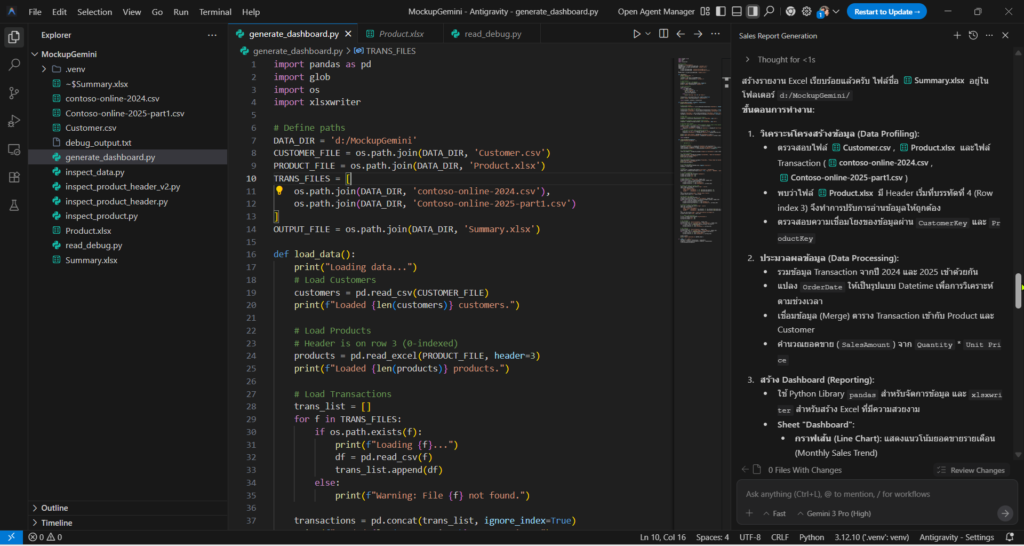Open the Run and Debug view
Screen dimensions: 1024x546
[x=14, y=121]
